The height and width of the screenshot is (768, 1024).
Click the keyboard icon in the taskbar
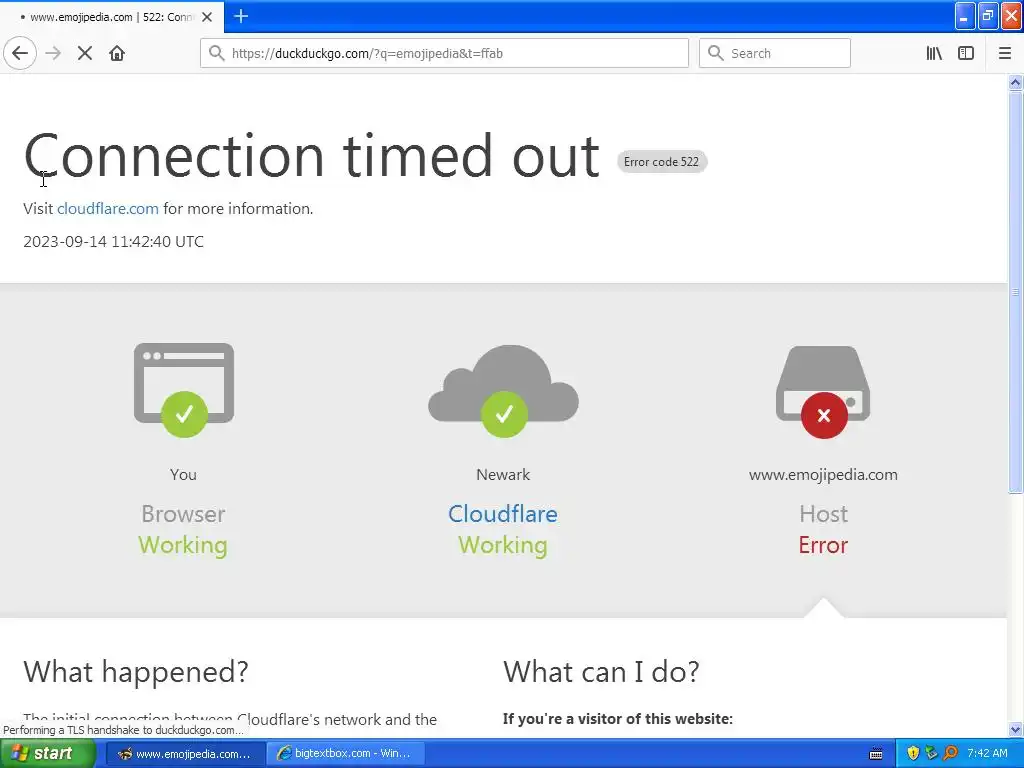876,754
